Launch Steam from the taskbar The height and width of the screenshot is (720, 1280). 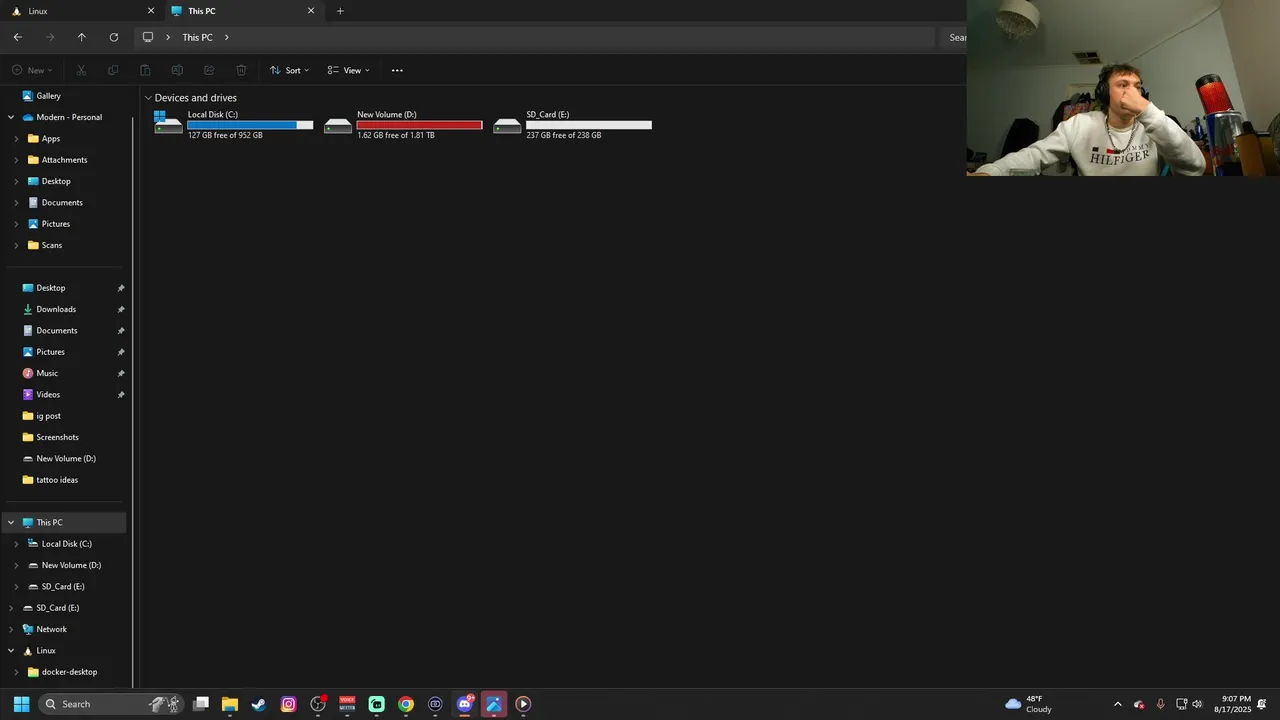point(259,704)
